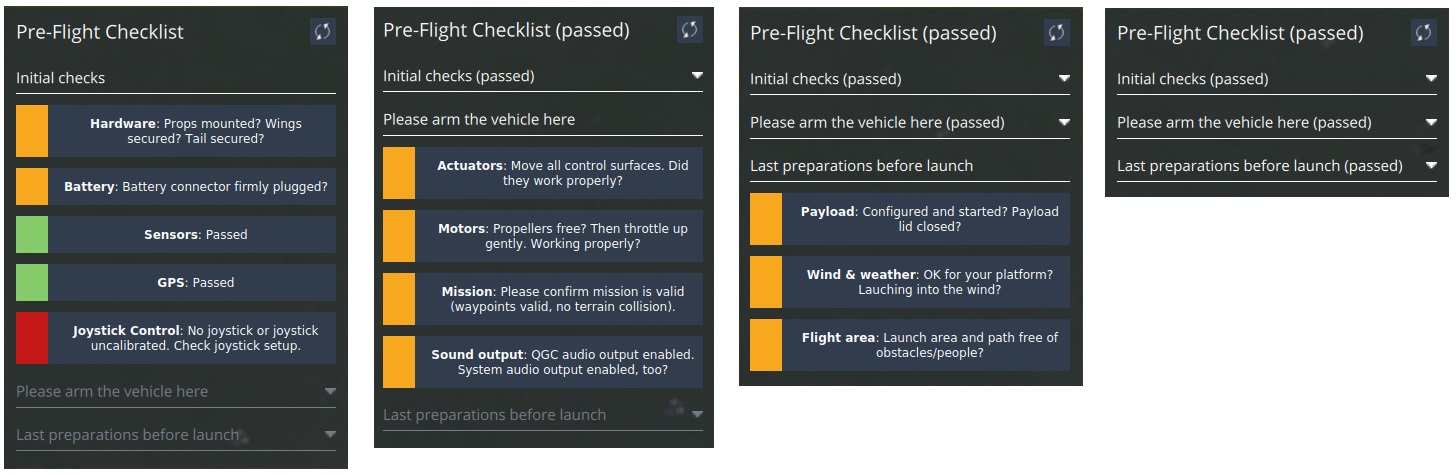This screenshot has height=475, width=1456.
Task: Toggle the Mission valid confirmation check
Action: tap(543, 299)
